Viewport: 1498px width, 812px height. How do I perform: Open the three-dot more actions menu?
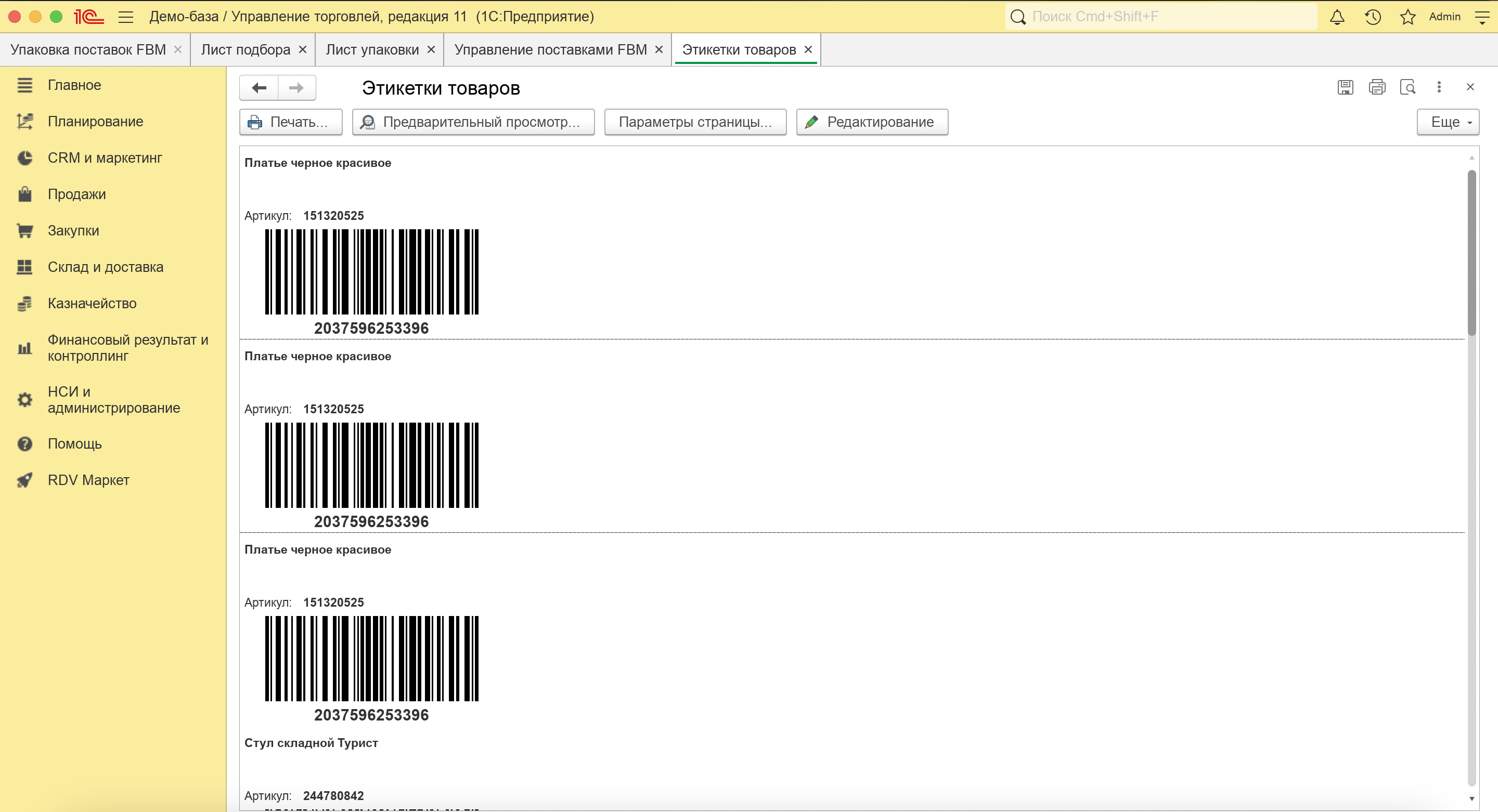pyautogui.click(x=1439, y=87)
